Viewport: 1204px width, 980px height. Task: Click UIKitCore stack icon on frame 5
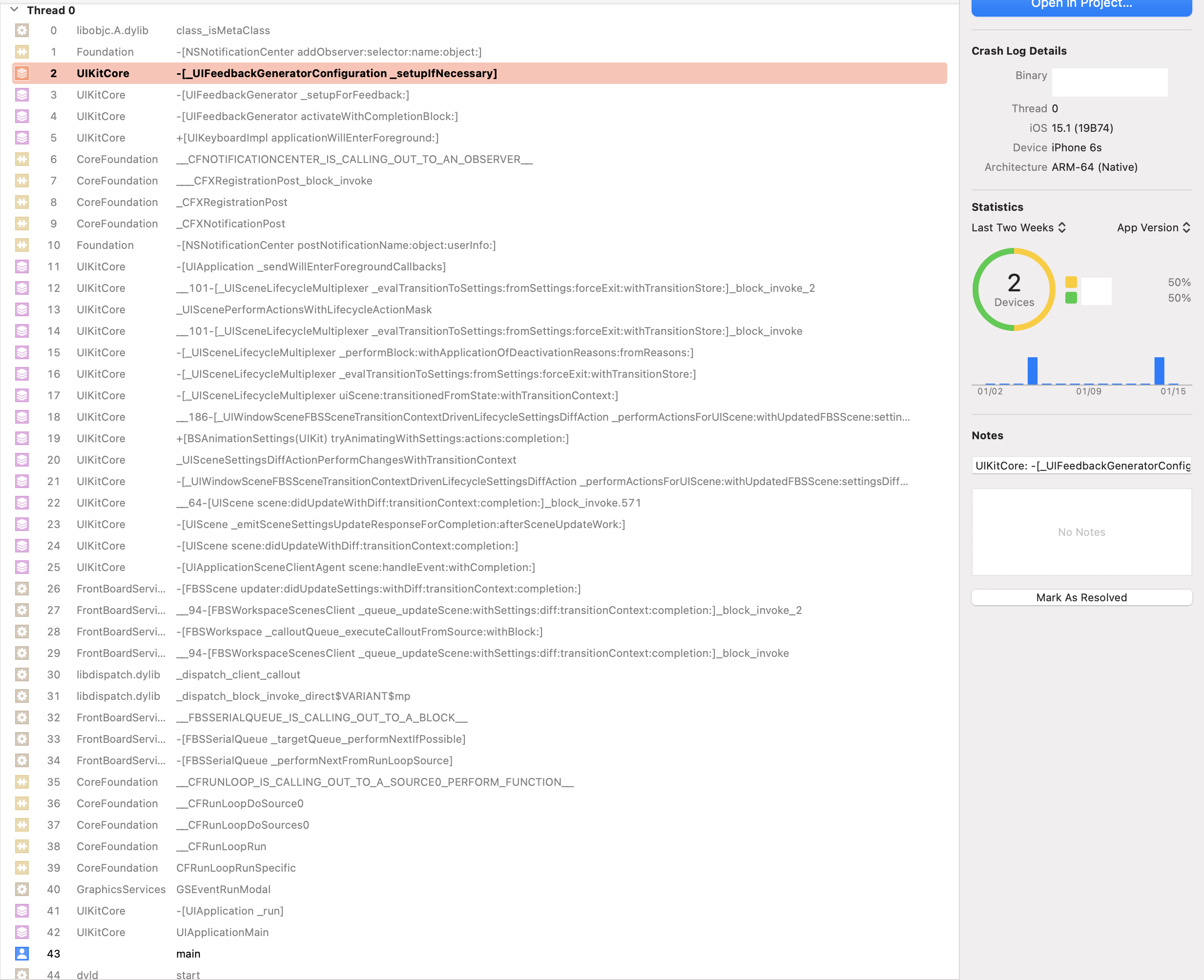22,138
